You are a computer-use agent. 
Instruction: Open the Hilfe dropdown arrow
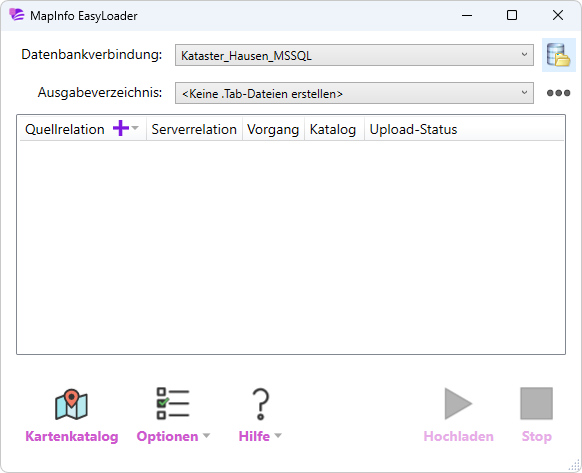pyautogui.click(x=278, y=436)
